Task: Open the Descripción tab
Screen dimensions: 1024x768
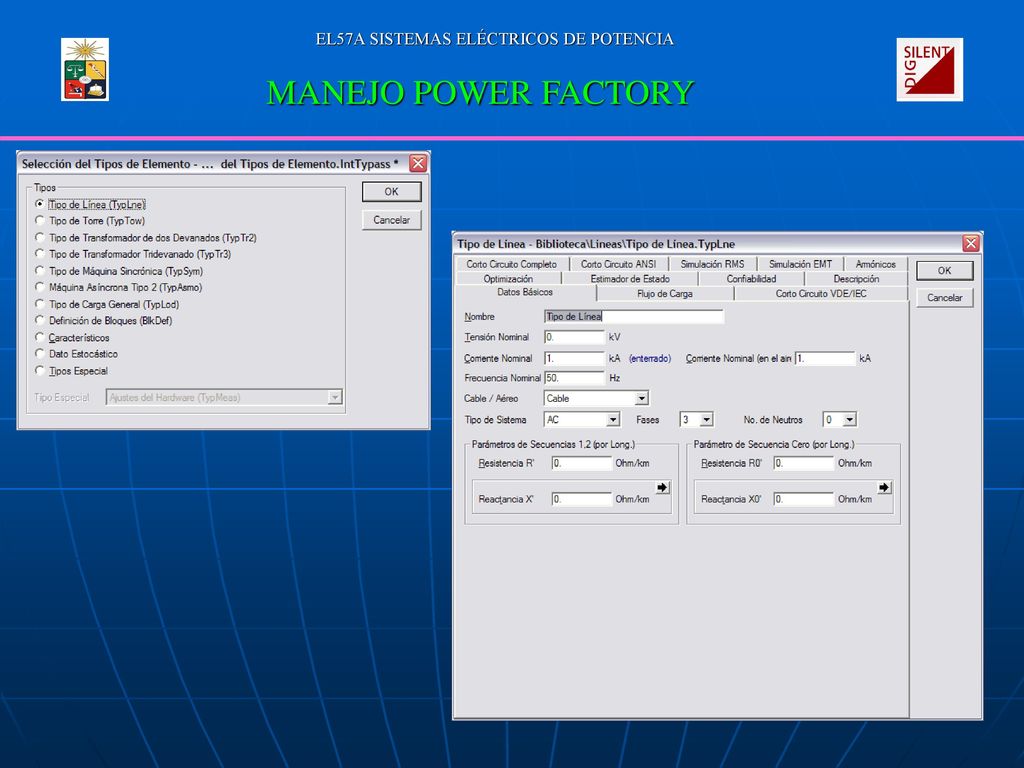Action: (x=856, y=279)
